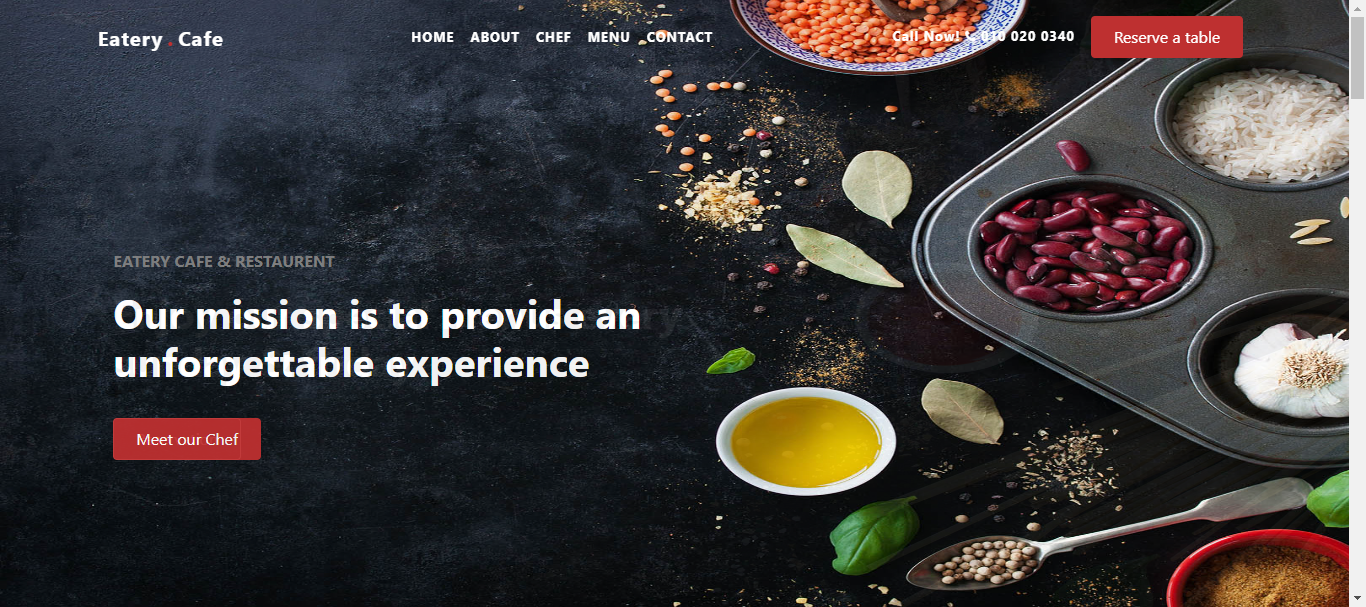The image size is (1366, 607).
Task: Click the Our mission headline text
Action: (x=377, y=339)
